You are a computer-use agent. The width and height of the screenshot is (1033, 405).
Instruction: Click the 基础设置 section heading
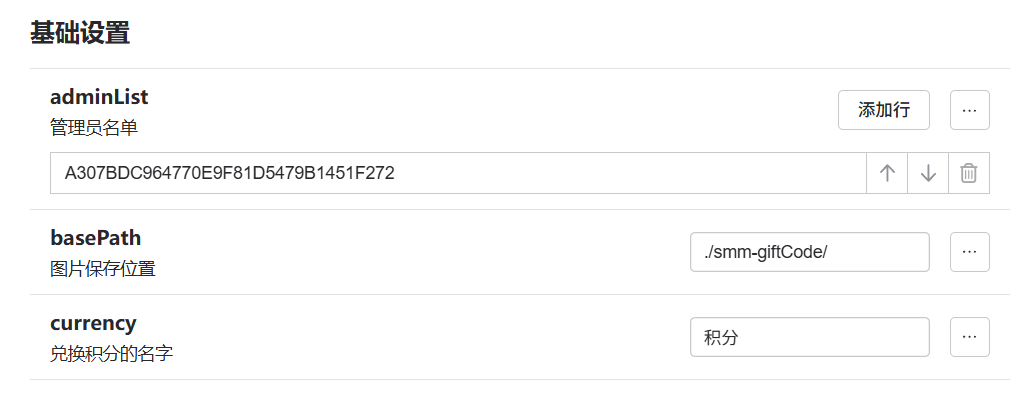pyautogui.click(x=80, y=33)
